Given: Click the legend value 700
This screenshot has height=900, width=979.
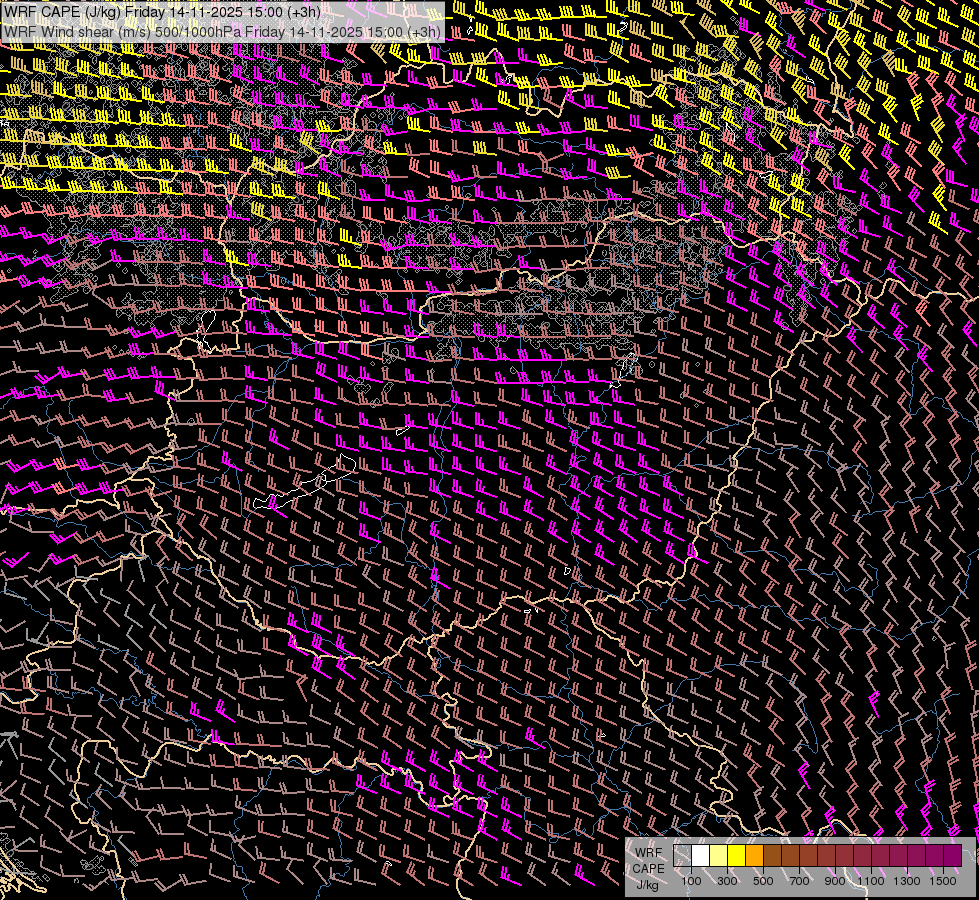Looking at the screenshot, I should (x=799, y=881).
